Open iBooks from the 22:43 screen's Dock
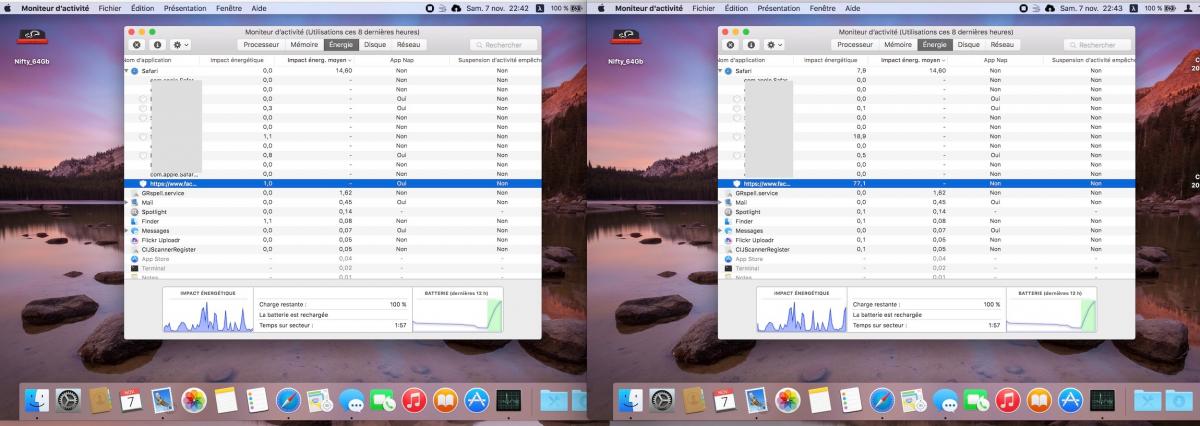Viewport: 1200px width, 426px height. [1039, 400]
